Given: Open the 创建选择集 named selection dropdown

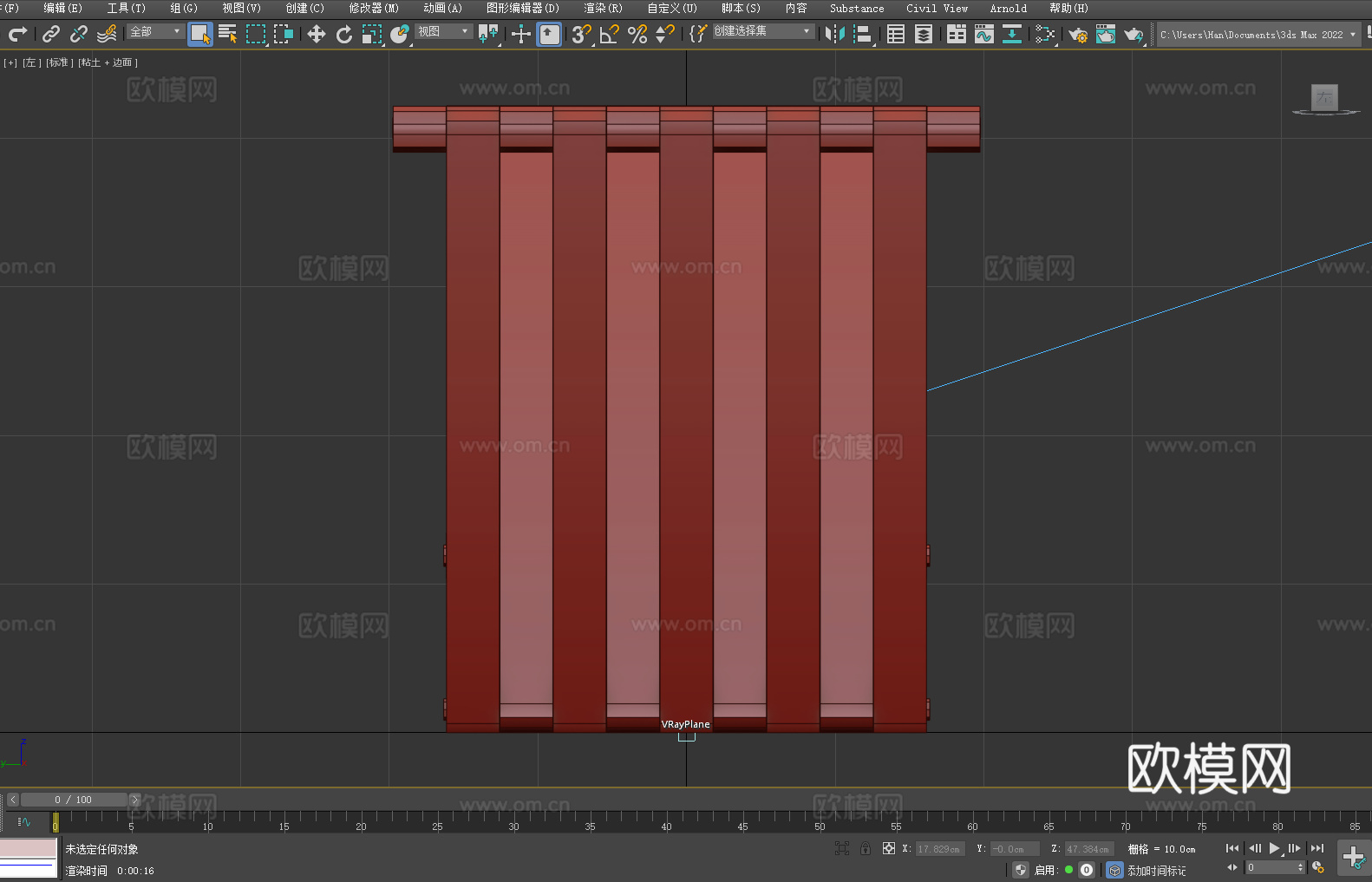Looking at the screenshot, I should pyautogui.click(x=763, y=31).
